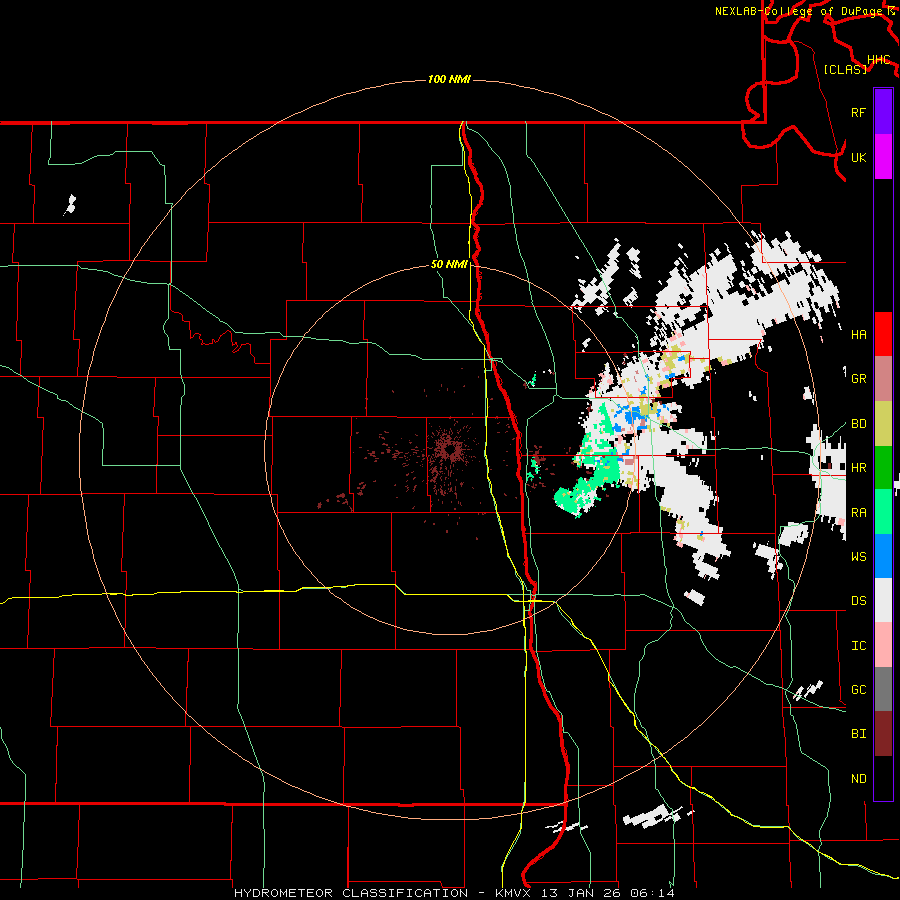Select the RA legend label
Screen dimensions: 900x900
(x=858, y=513)
